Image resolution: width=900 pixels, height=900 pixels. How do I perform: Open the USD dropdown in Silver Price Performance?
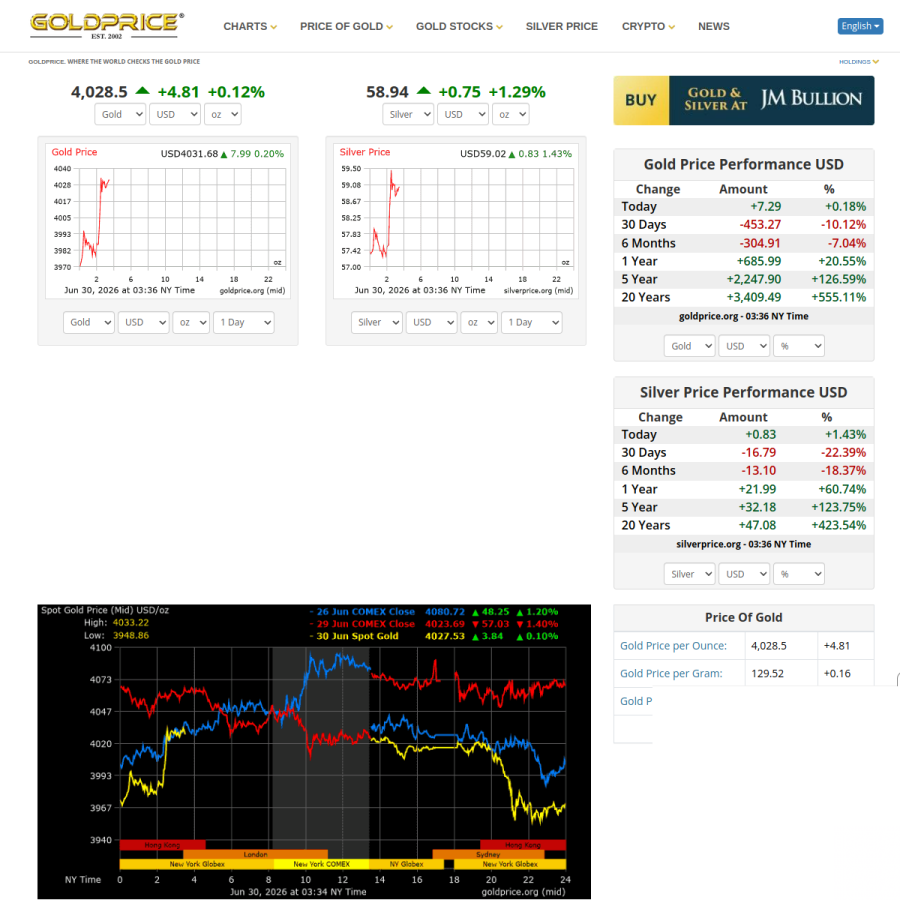click(x=744, y=574)
